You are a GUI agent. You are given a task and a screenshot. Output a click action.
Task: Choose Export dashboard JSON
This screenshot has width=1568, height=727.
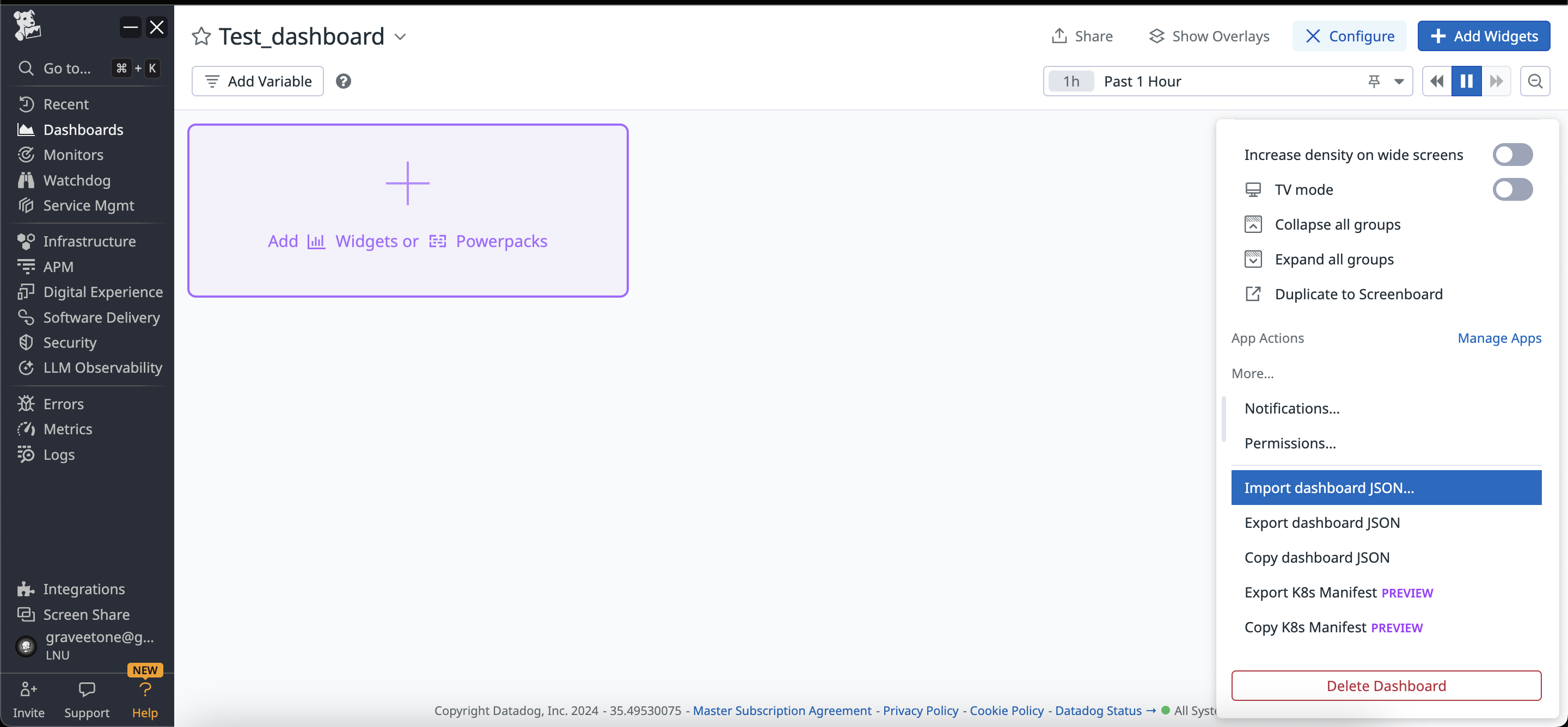coord(1321,522)
